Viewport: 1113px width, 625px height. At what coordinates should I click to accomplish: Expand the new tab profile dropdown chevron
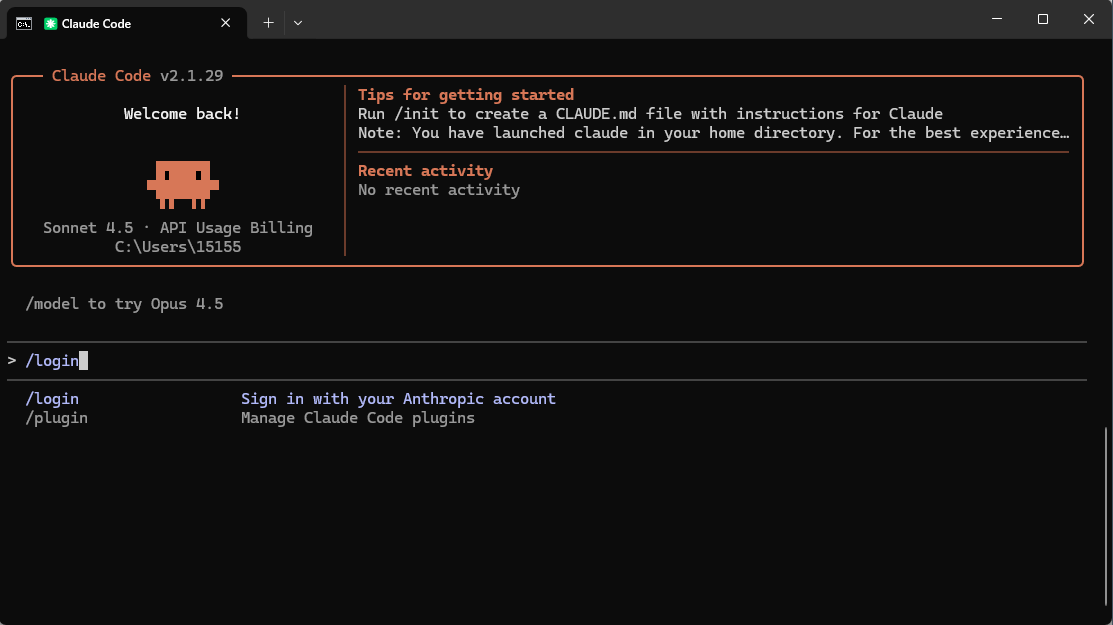tap(298, 22)
